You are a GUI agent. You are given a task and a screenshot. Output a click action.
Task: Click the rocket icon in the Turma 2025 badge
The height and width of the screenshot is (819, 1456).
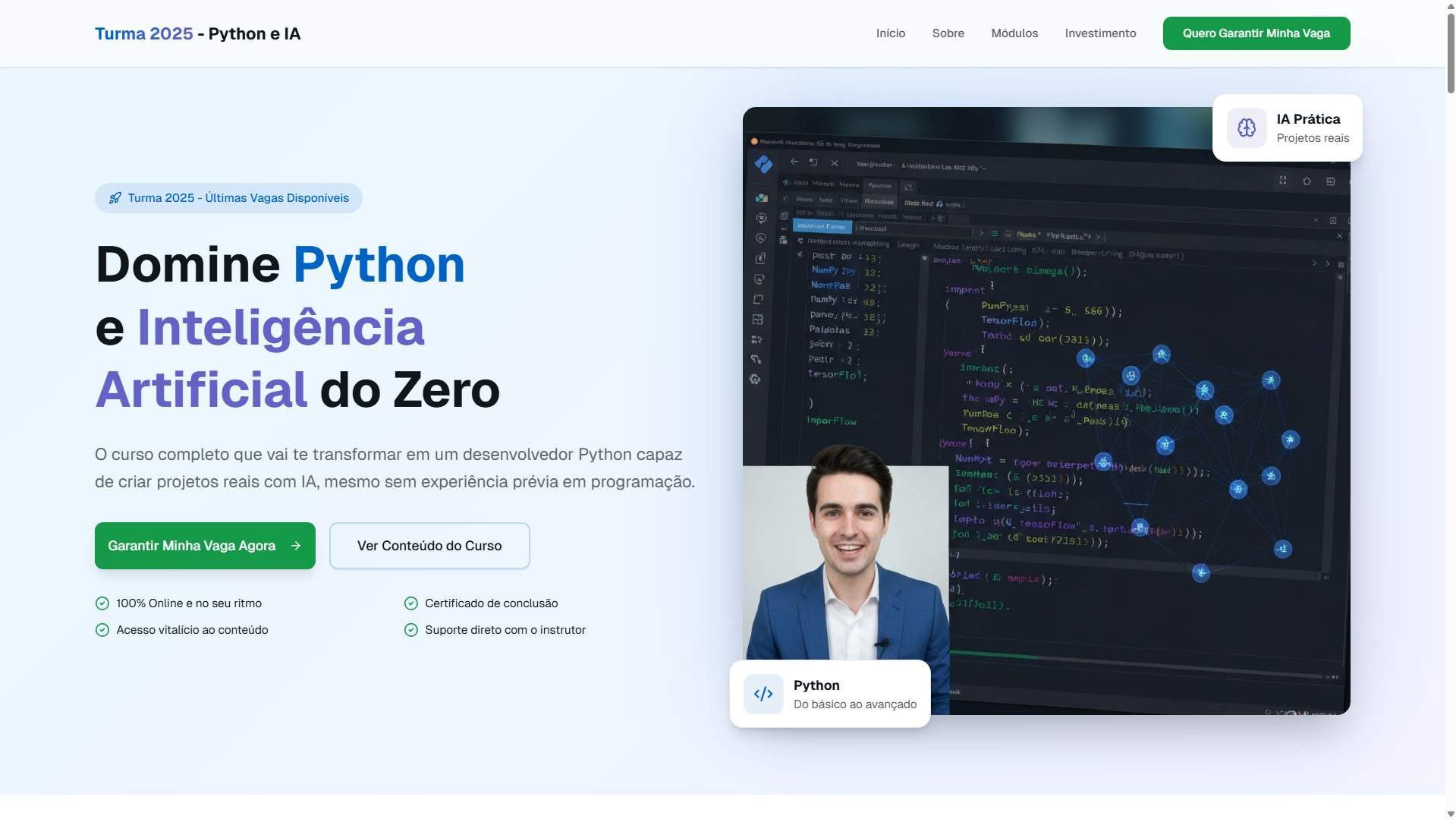click(x=115, y=197)
